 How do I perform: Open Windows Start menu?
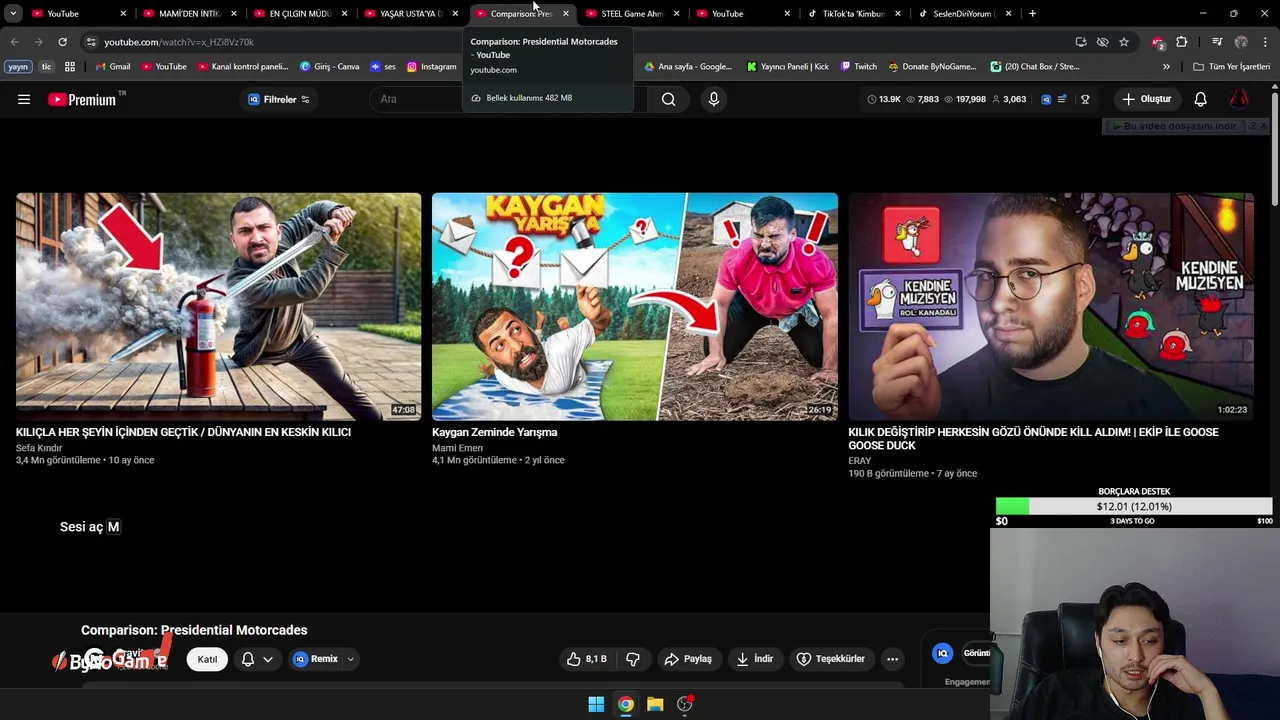[x=596, y=704]
